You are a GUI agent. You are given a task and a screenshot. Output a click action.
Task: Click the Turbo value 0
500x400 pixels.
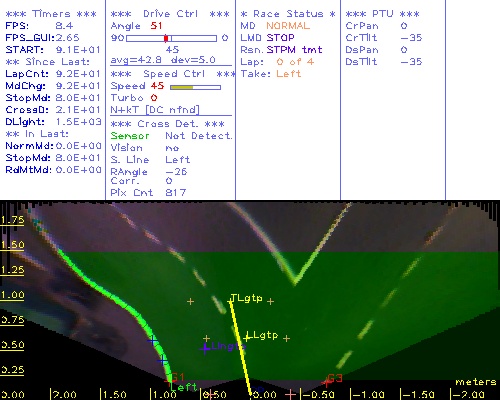click(x=154, y=98)
